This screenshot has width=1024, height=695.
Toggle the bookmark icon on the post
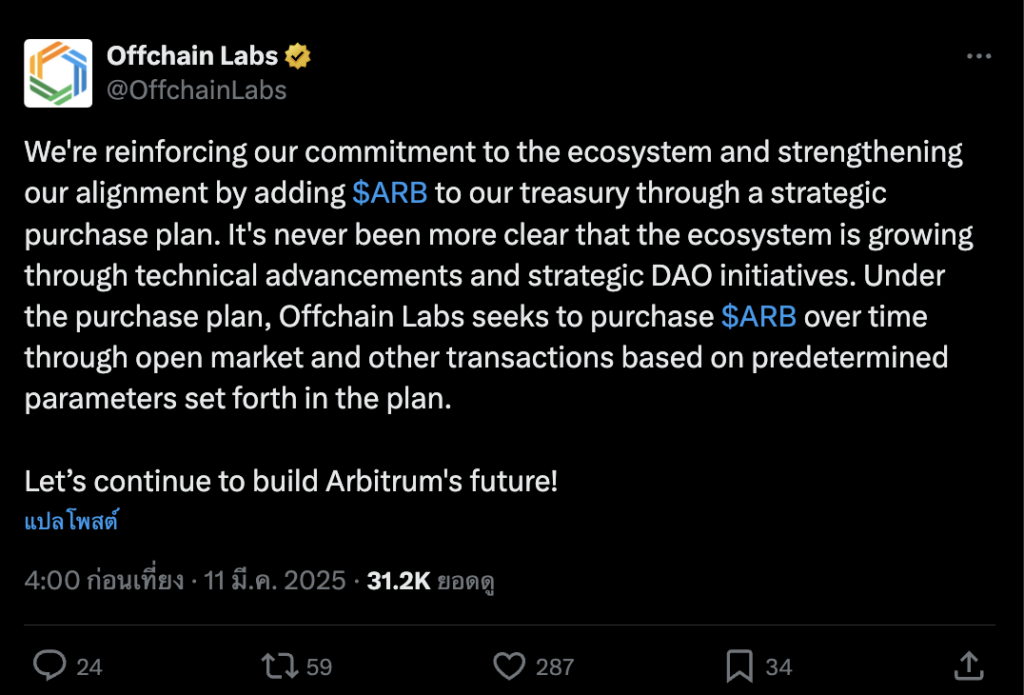739,665
